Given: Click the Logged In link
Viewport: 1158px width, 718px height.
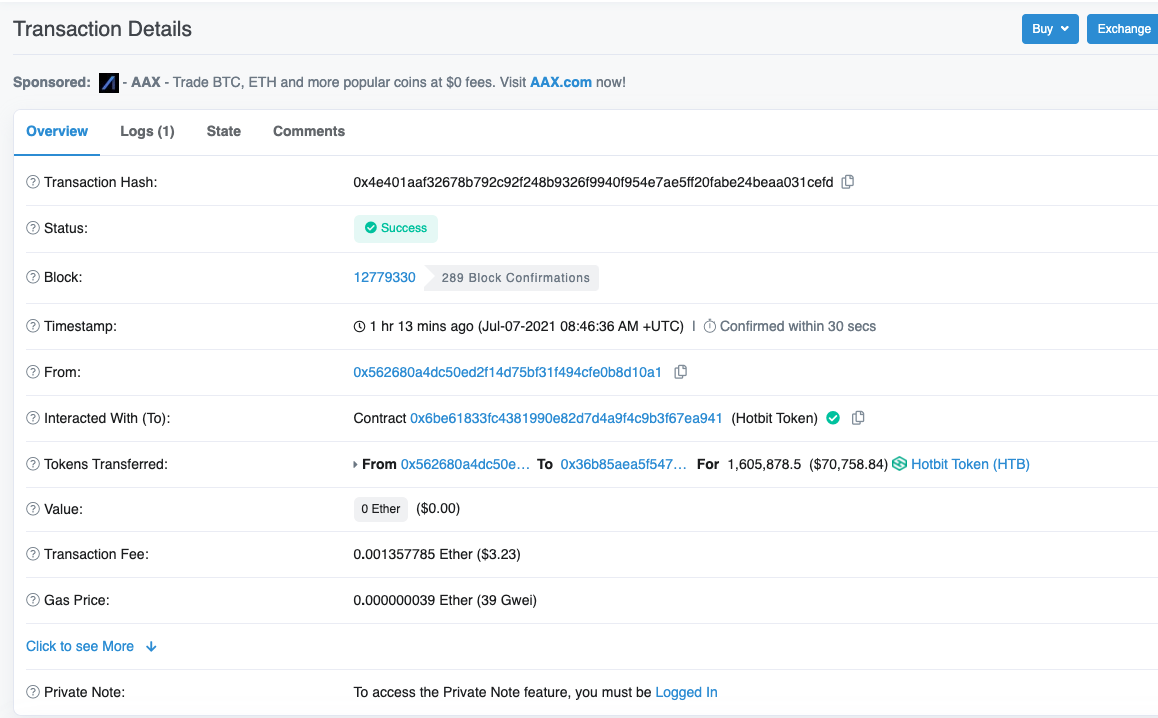Looking at the screenshot, I should tap(686, 692).
